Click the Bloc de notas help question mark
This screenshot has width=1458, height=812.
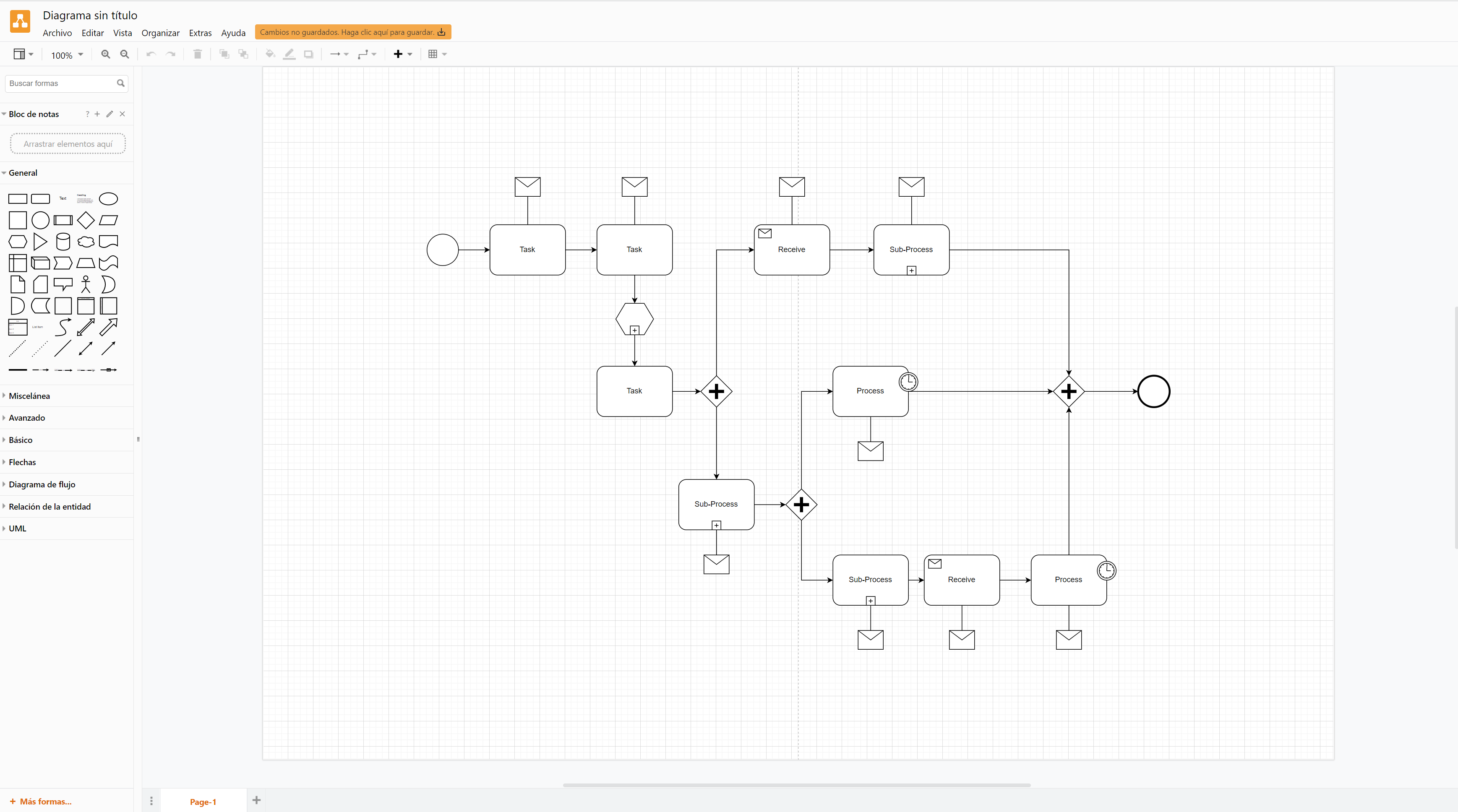[87, 115]
